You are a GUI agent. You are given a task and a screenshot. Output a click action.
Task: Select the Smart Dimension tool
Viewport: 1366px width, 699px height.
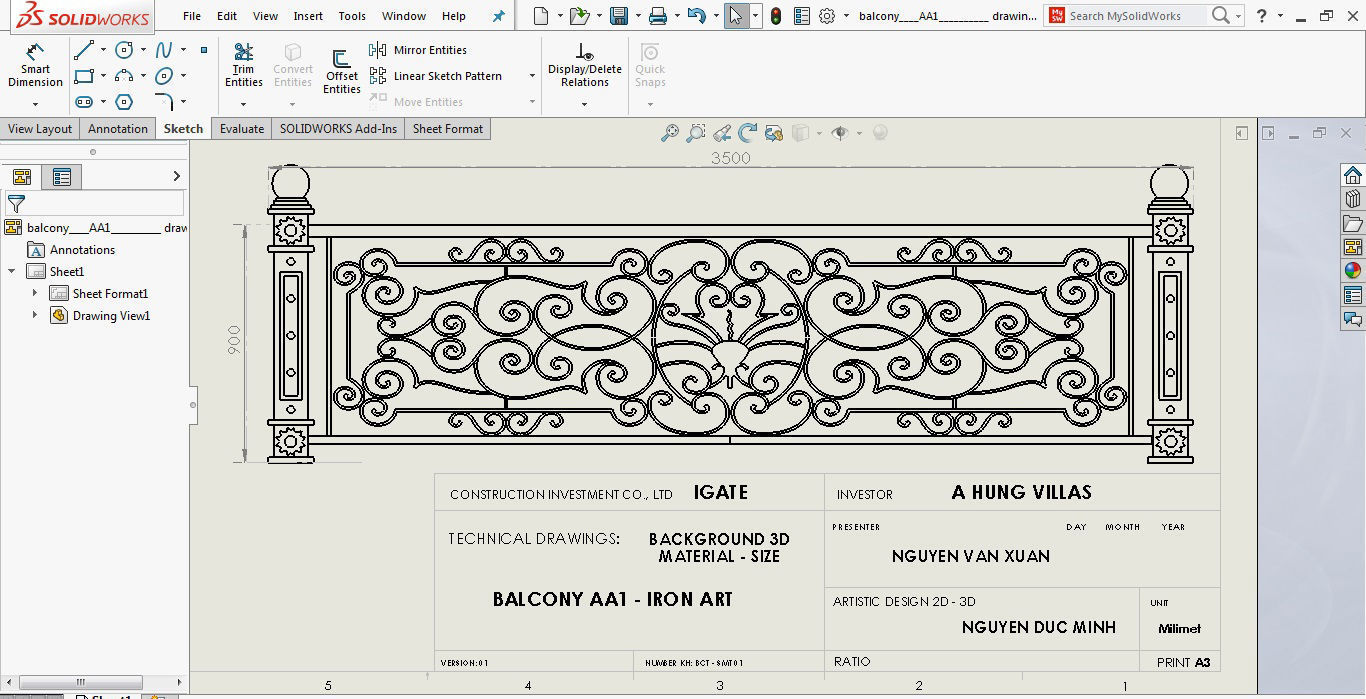[x=35, y=66]
